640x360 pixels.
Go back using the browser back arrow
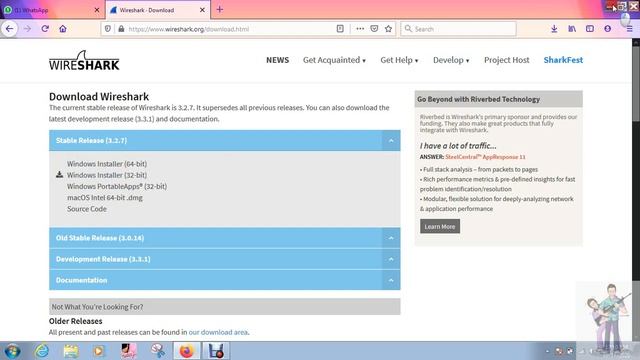pos(9,29)
